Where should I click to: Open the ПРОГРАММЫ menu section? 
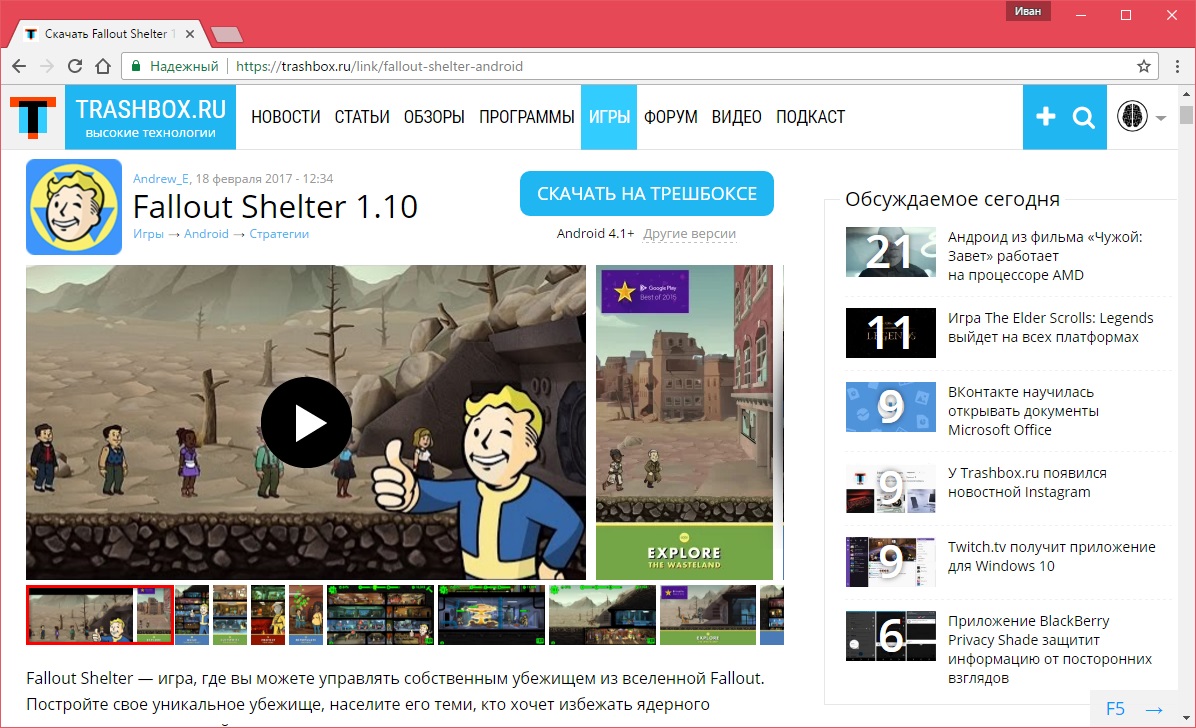[526, 117]
